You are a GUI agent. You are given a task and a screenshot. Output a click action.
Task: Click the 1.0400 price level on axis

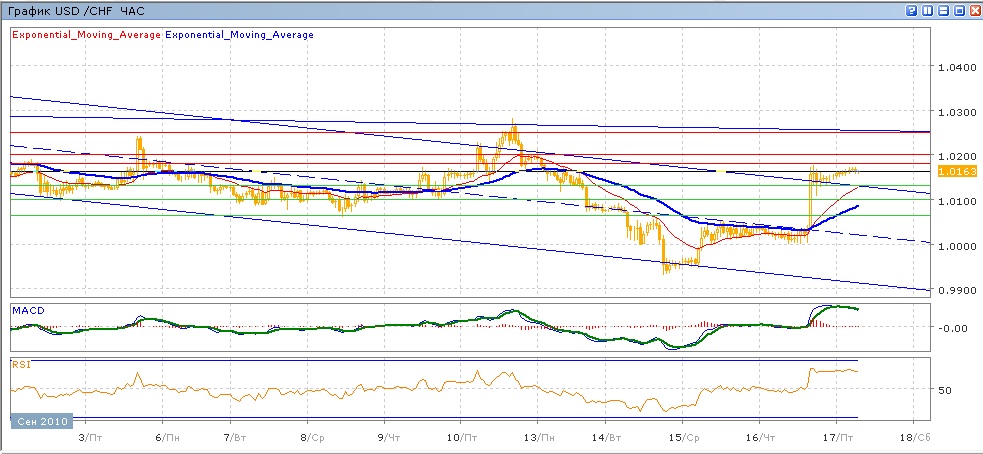(955, 68)
